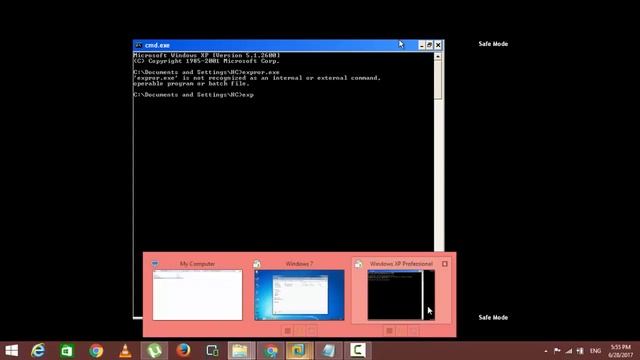Select the Windows 7 preview thumbnail
The height and width of the screenshot is (360, 640).
[x=299, y=295]
